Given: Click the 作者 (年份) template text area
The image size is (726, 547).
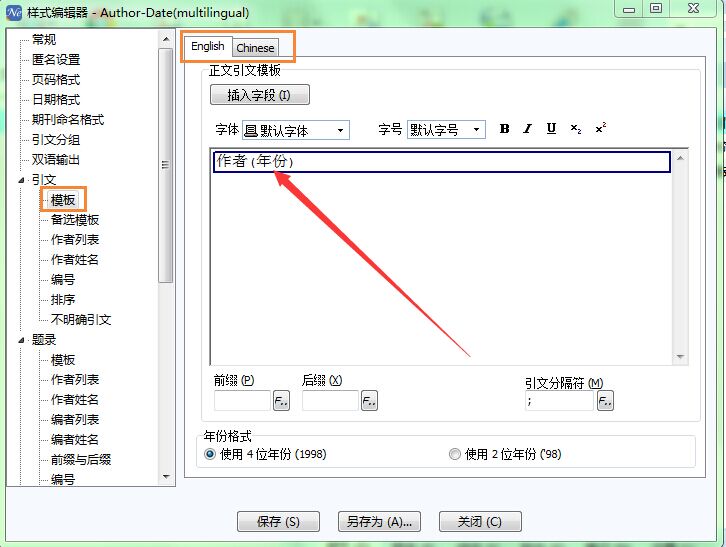Looking at the screenshot, I should 442,162.
